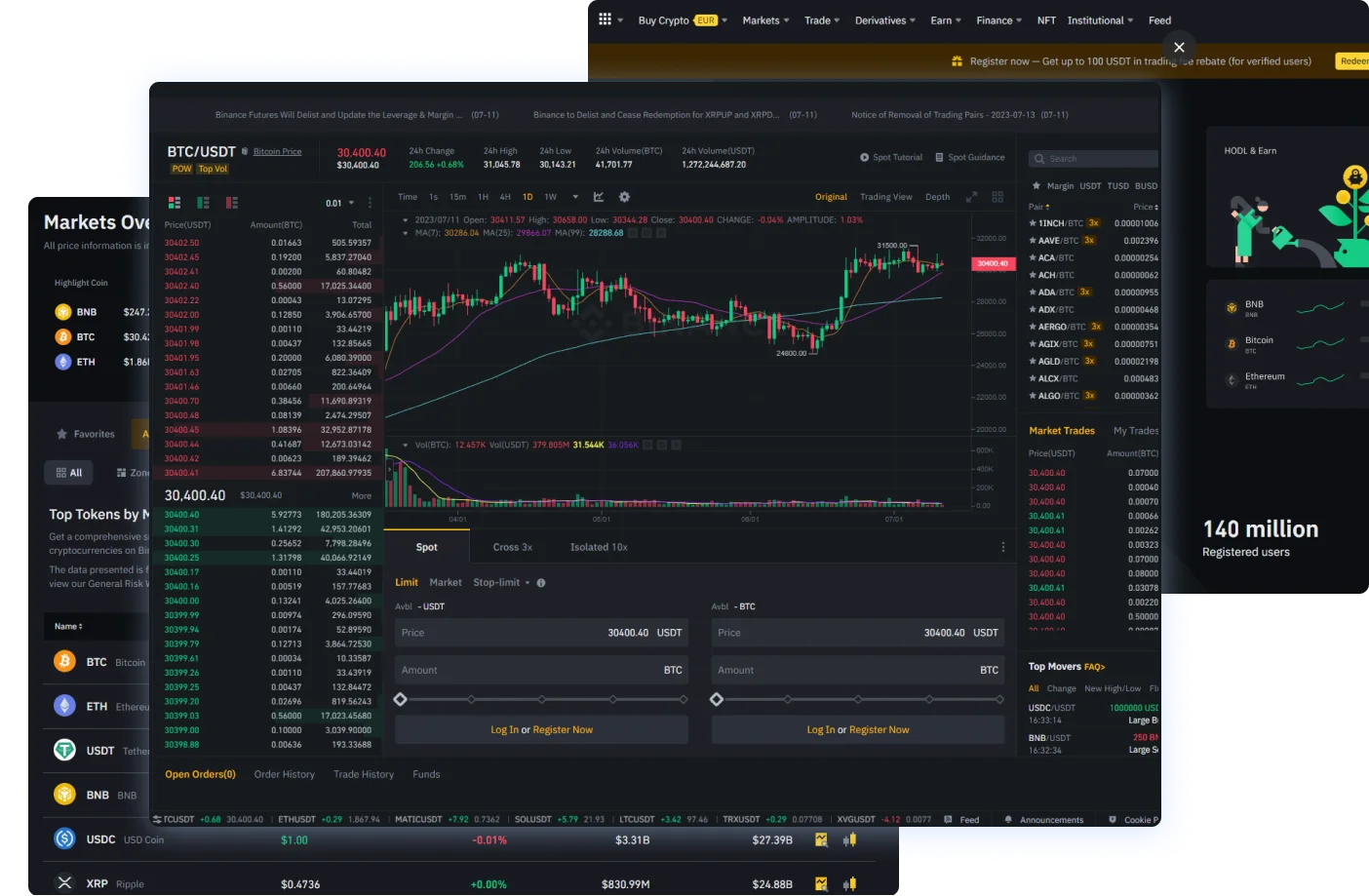Viewport: 1369px width, 896px height.
Task: Close the register-now promotion banner
Action: click(1179, 47)
